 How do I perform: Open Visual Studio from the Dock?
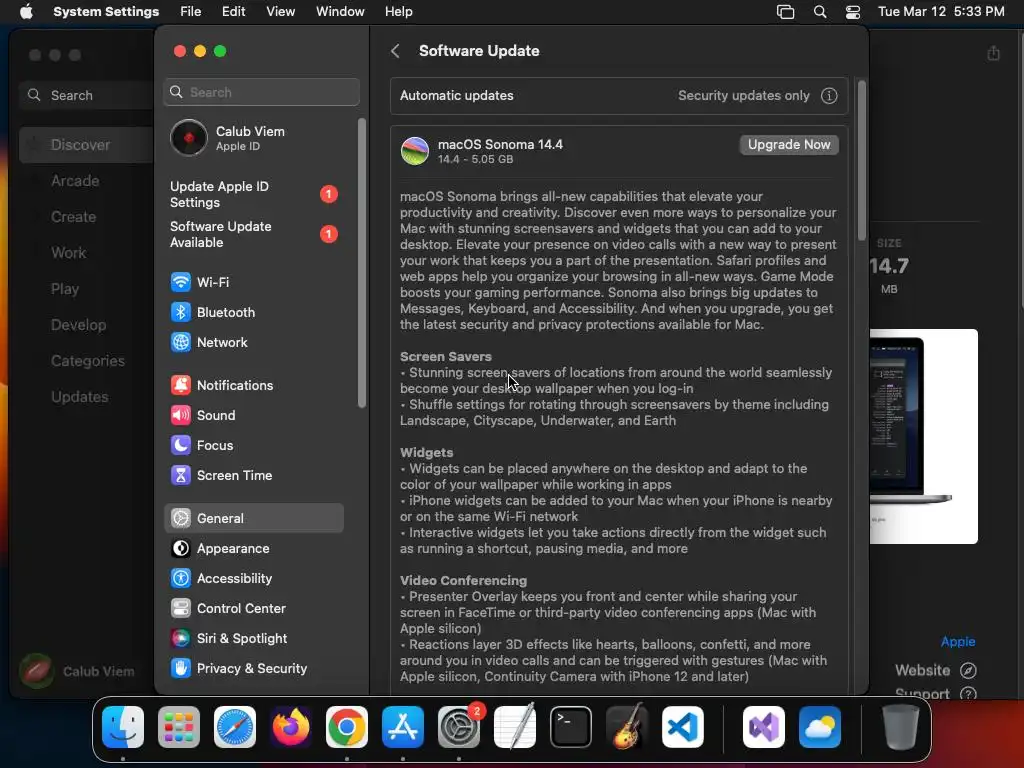pos(763,727)
